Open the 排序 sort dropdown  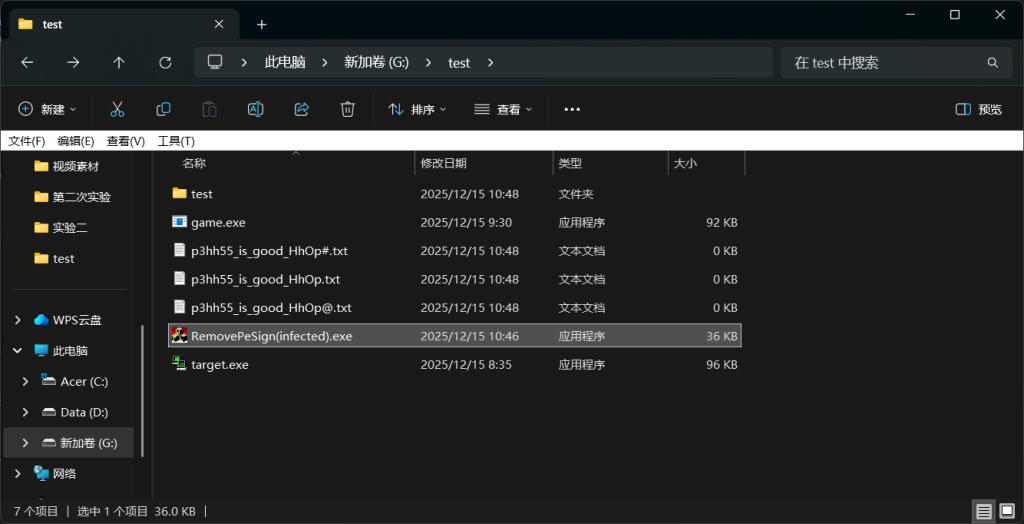pos(417,109)
